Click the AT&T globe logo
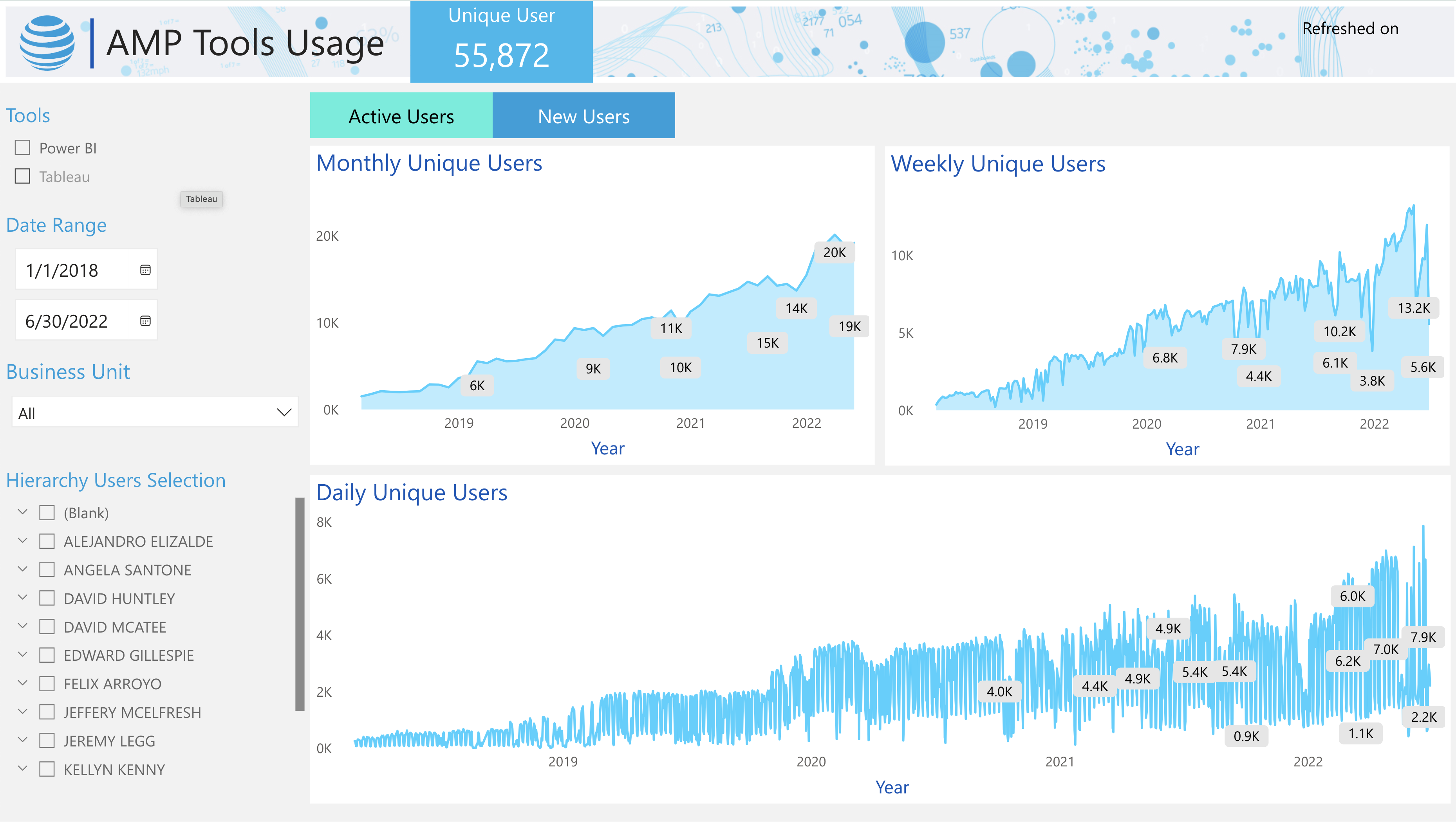 [x=47, y=43]
